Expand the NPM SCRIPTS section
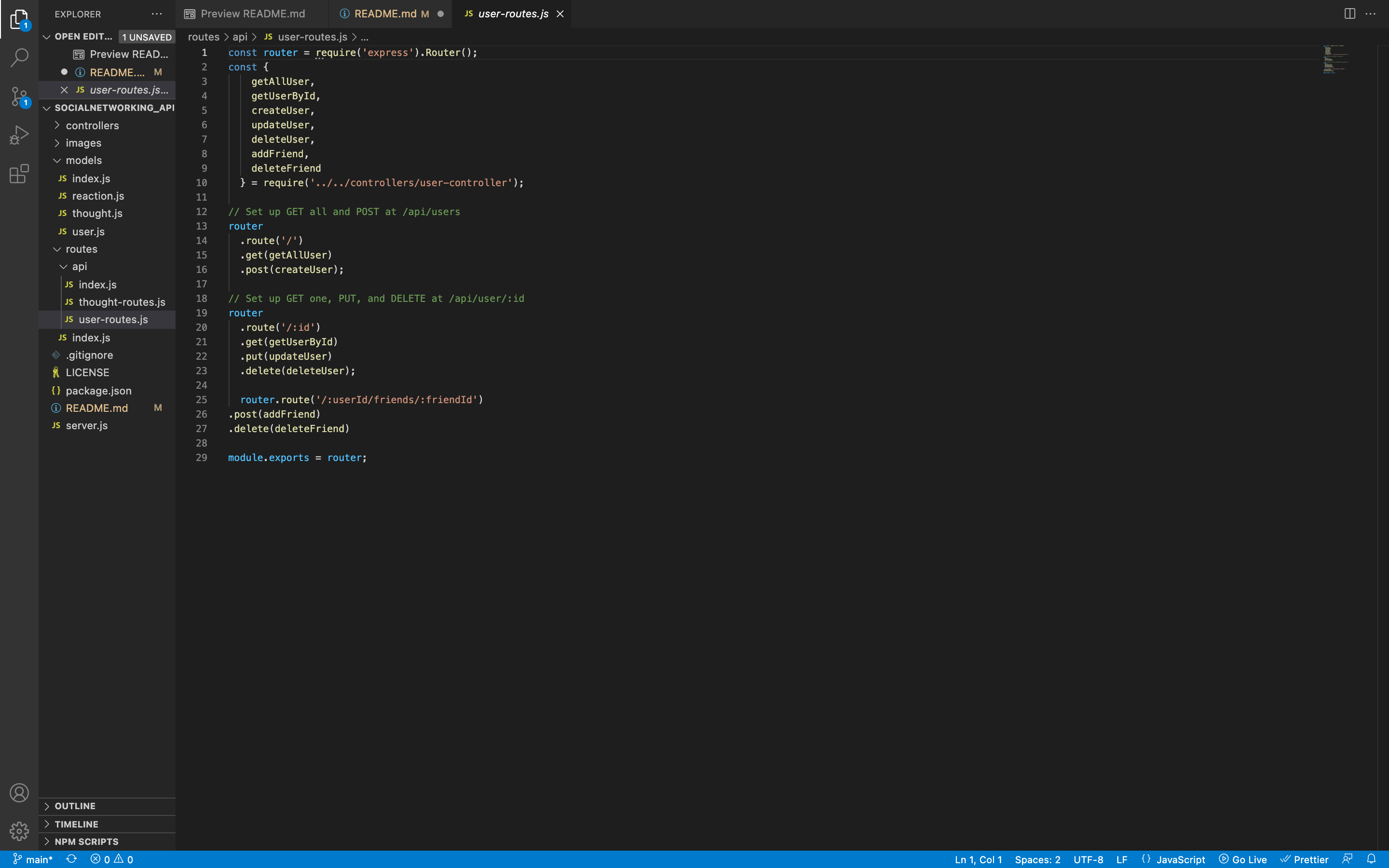This screenshot has height=868, width=1389. pyautogui.click(x=86, y=841)
